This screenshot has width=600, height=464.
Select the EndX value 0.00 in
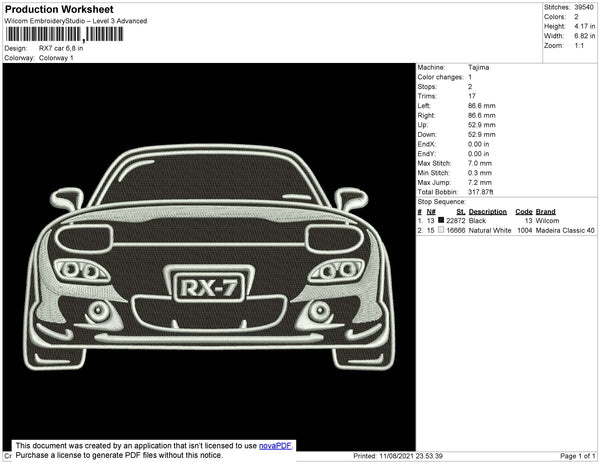tap(478, 144)
